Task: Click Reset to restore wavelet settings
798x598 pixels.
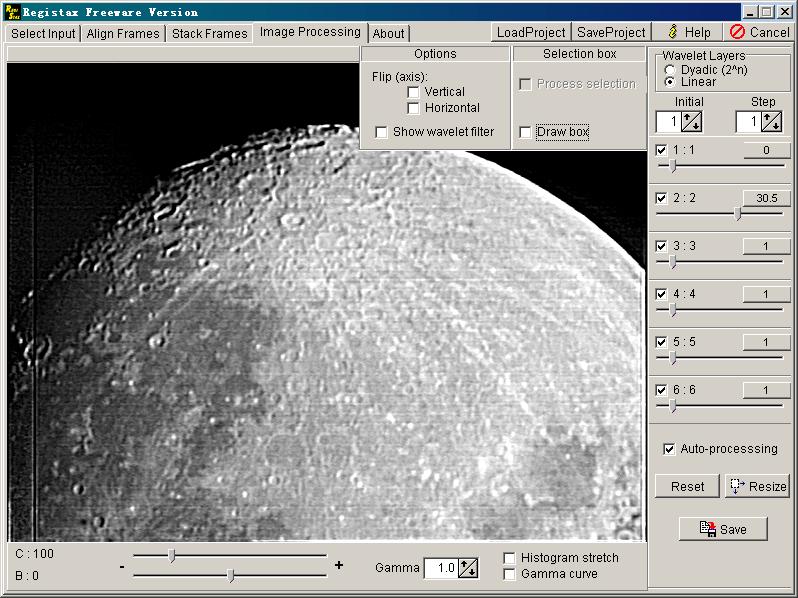Action: pyautogui.click(x=687, y=487)
